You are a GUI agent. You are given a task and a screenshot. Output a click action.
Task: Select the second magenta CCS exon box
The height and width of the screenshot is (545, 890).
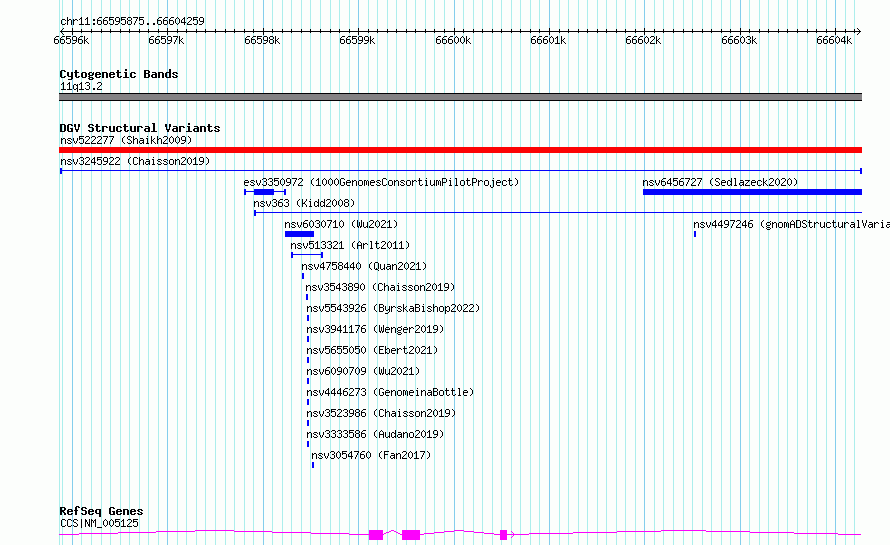pyautogui.click(x=411, y=535)
